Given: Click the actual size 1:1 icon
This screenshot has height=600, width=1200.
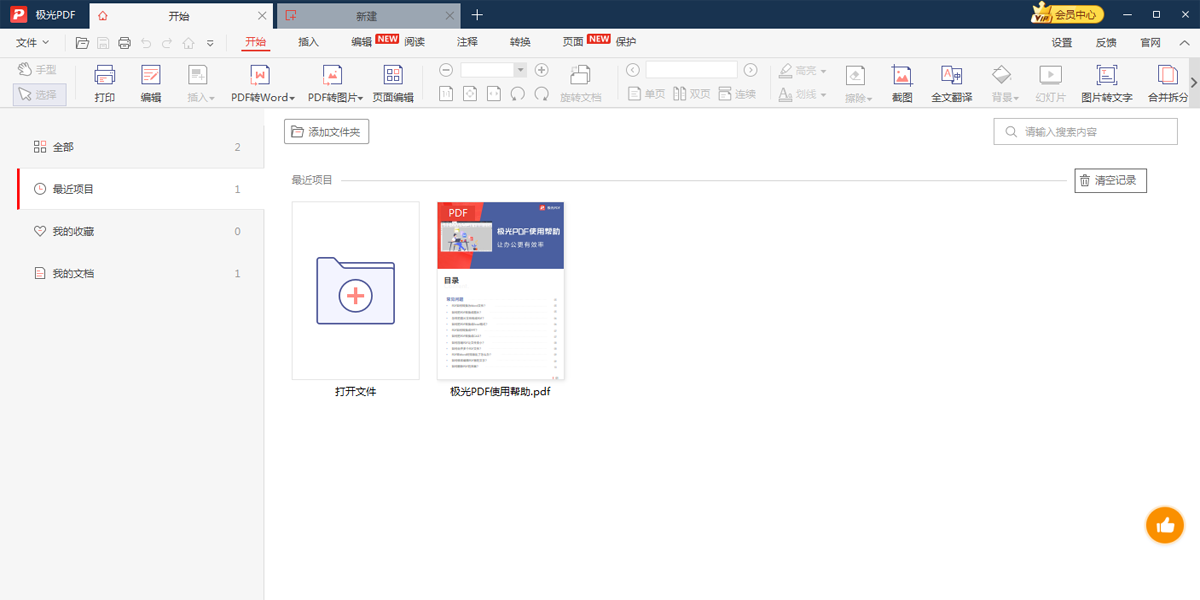Looking at the screenshot, I should [x=446, y=94].
